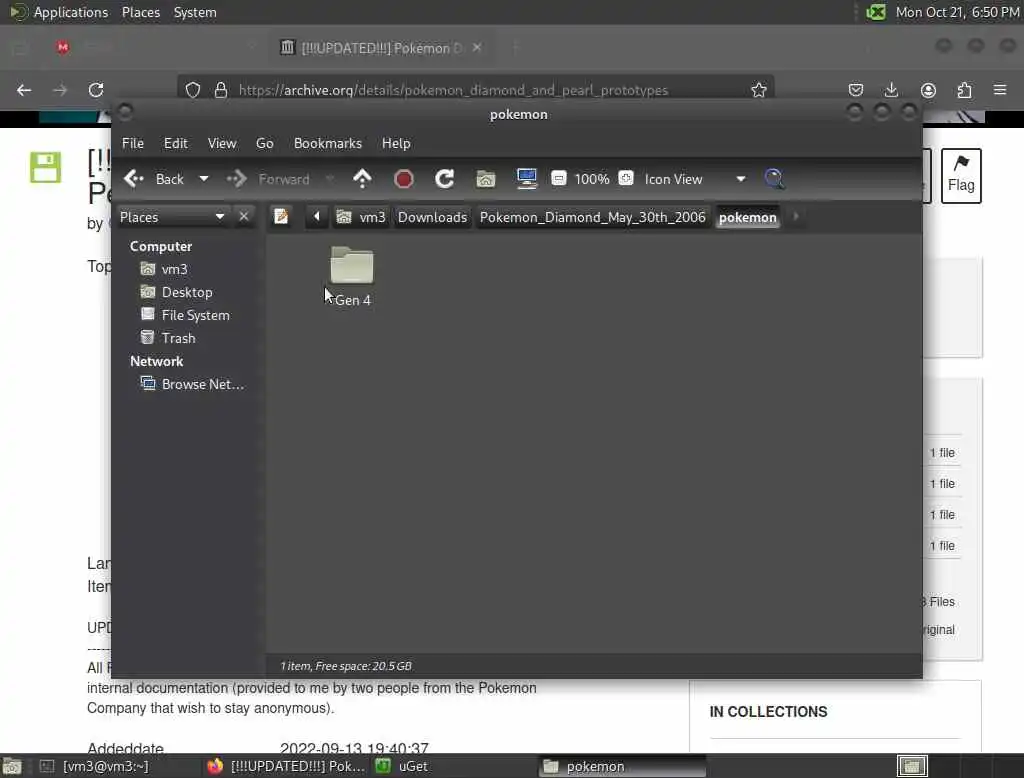Click the status bar text '1 item, Free space'
Viewport: 1024px width, 778px height.
click(x=346, y=666)
